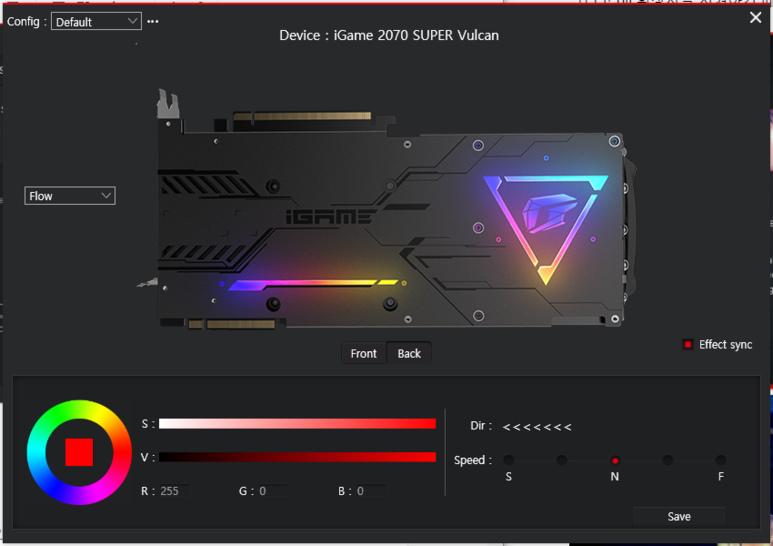This screenshot has width=773, height=546.
Task: Open the Config Default dropdown
Action: [96, 21]
